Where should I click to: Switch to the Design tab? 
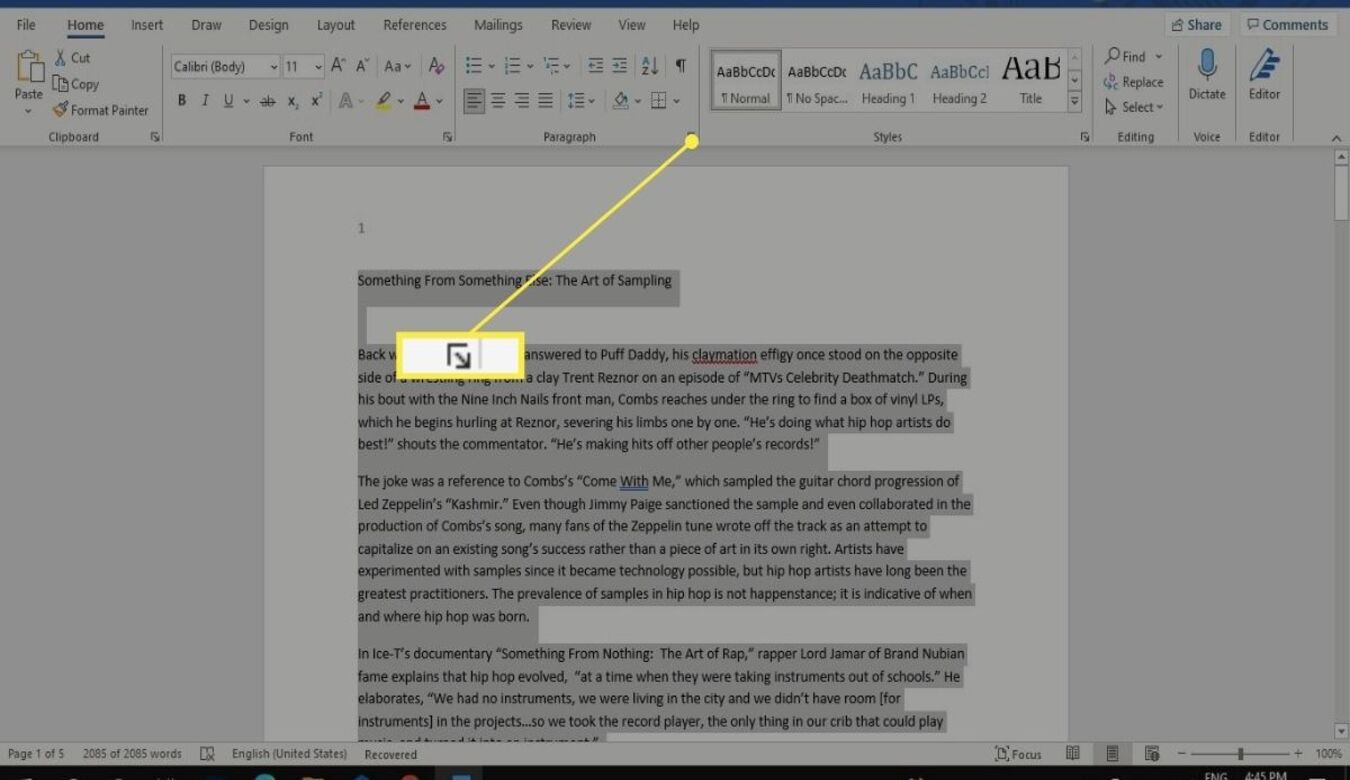(x=268, y=25)
